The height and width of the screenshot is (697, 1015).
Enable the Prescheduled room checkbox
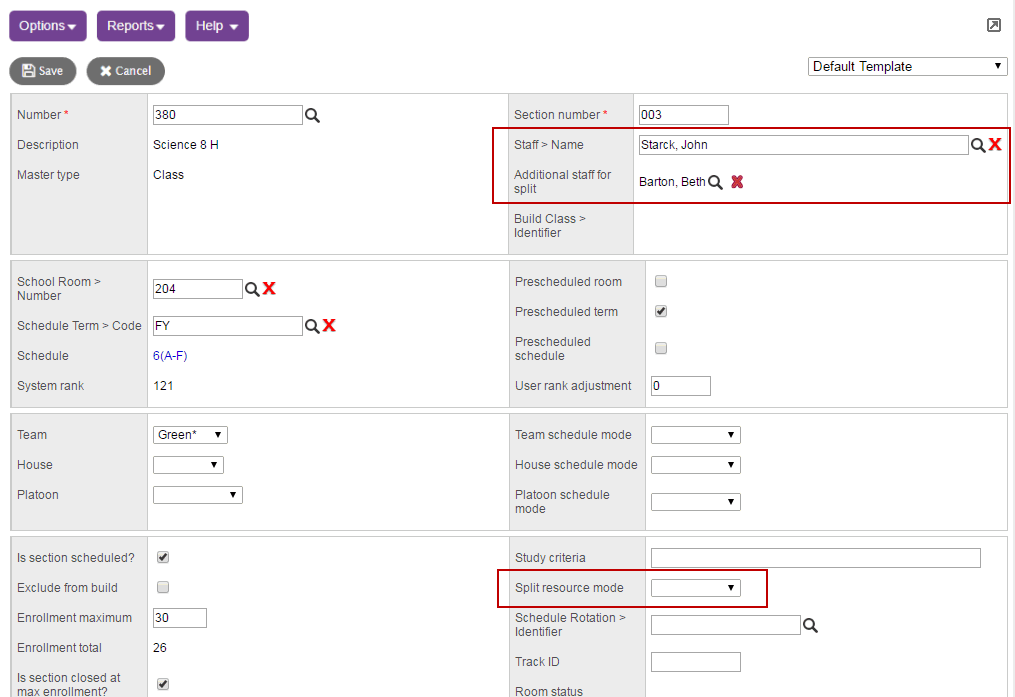click(x=661, y=282)
